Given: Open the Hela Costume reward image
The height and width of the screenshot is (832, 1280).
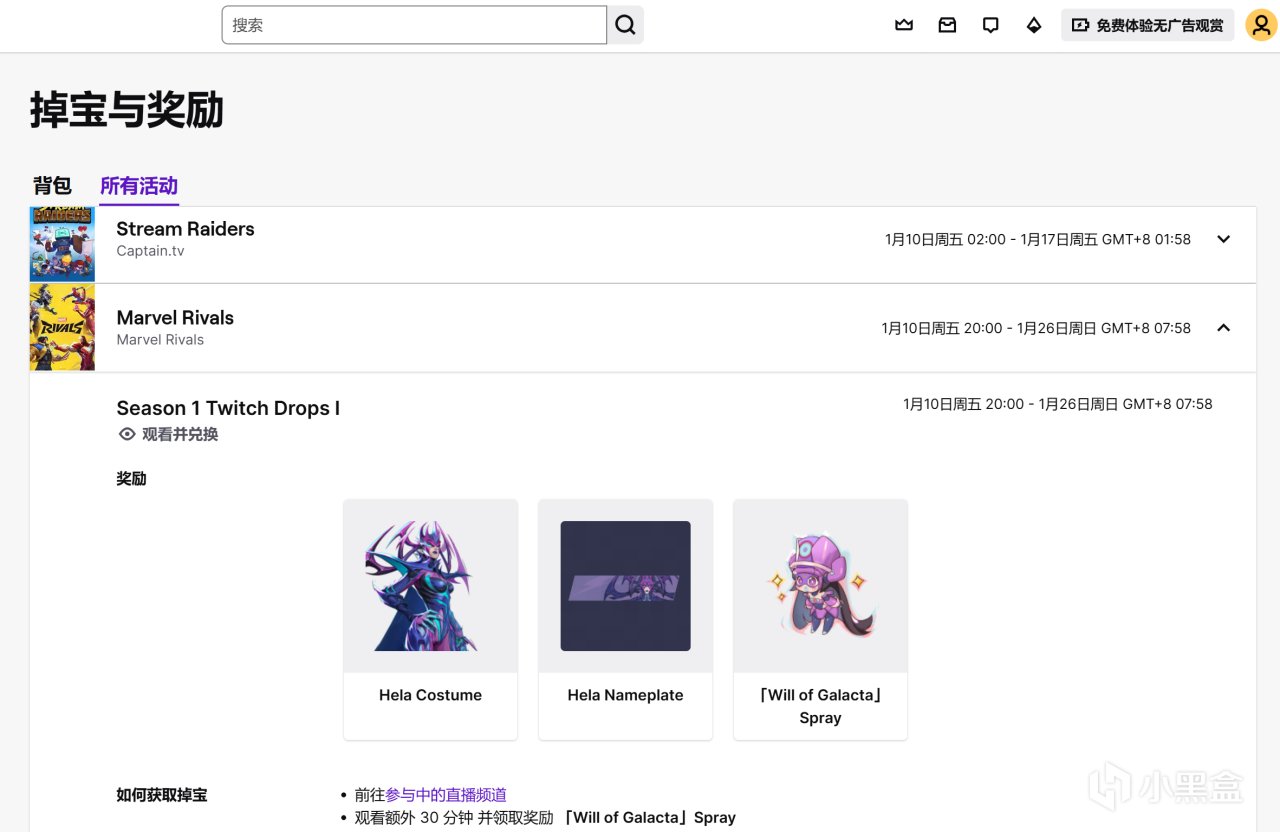Looking at the screenshot, I should click(x=430, y=586).
